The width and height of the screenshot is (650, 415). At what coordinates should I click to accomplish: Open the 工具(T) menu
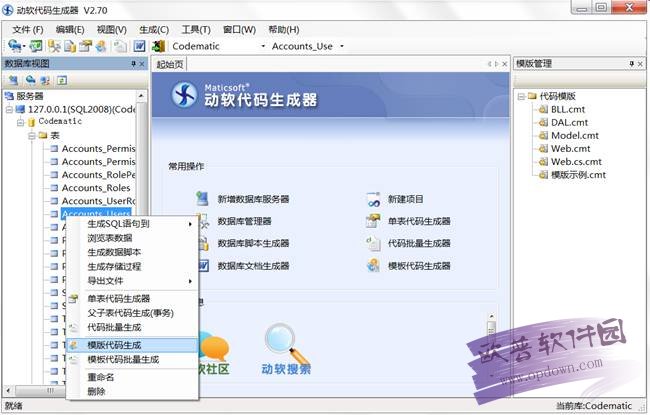[196, 30]
